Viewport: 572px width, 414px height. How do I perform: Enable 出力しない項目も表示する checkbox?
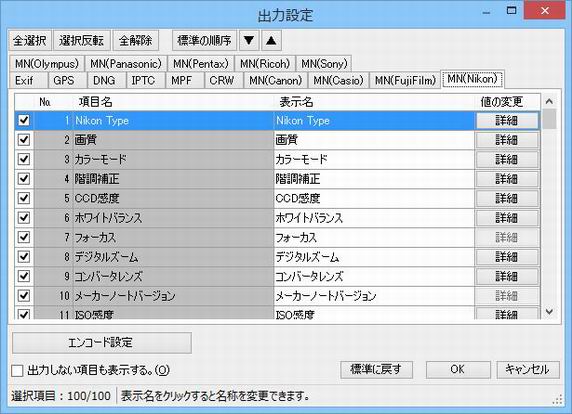point(17,371)
